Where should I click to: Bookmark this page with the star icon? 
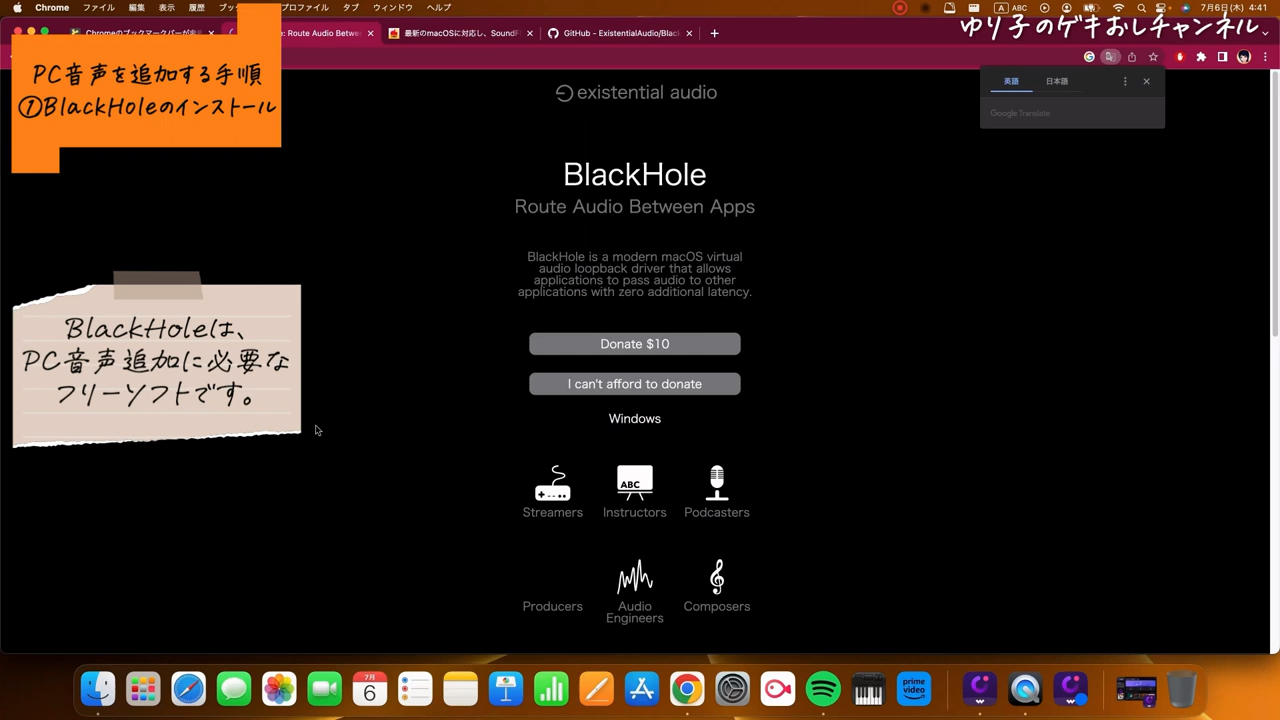pos(1153,57)
